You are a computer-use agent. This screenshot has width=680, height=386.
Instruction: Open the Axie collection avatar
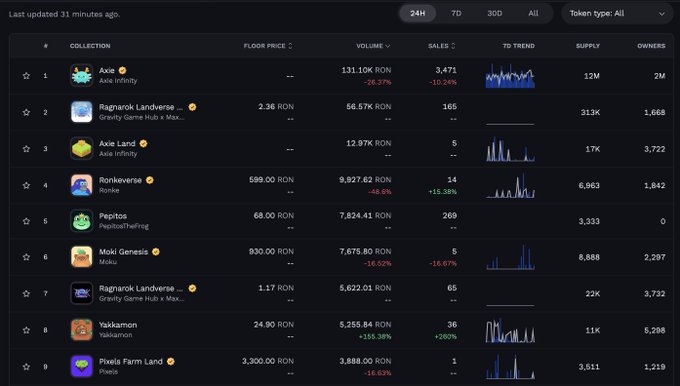pos(82,75)
